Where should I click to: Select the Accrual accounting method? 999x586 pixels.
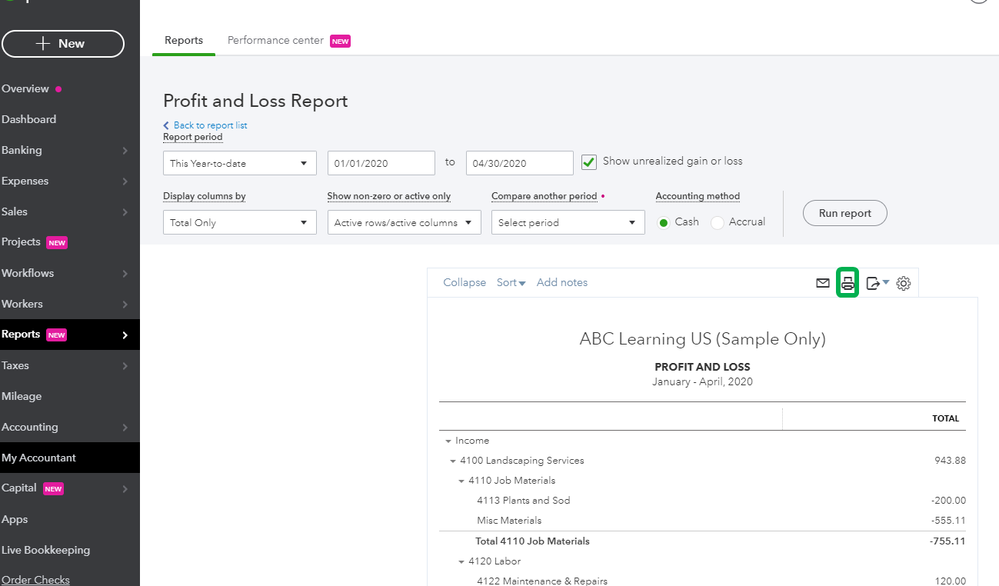coord(717,223)
